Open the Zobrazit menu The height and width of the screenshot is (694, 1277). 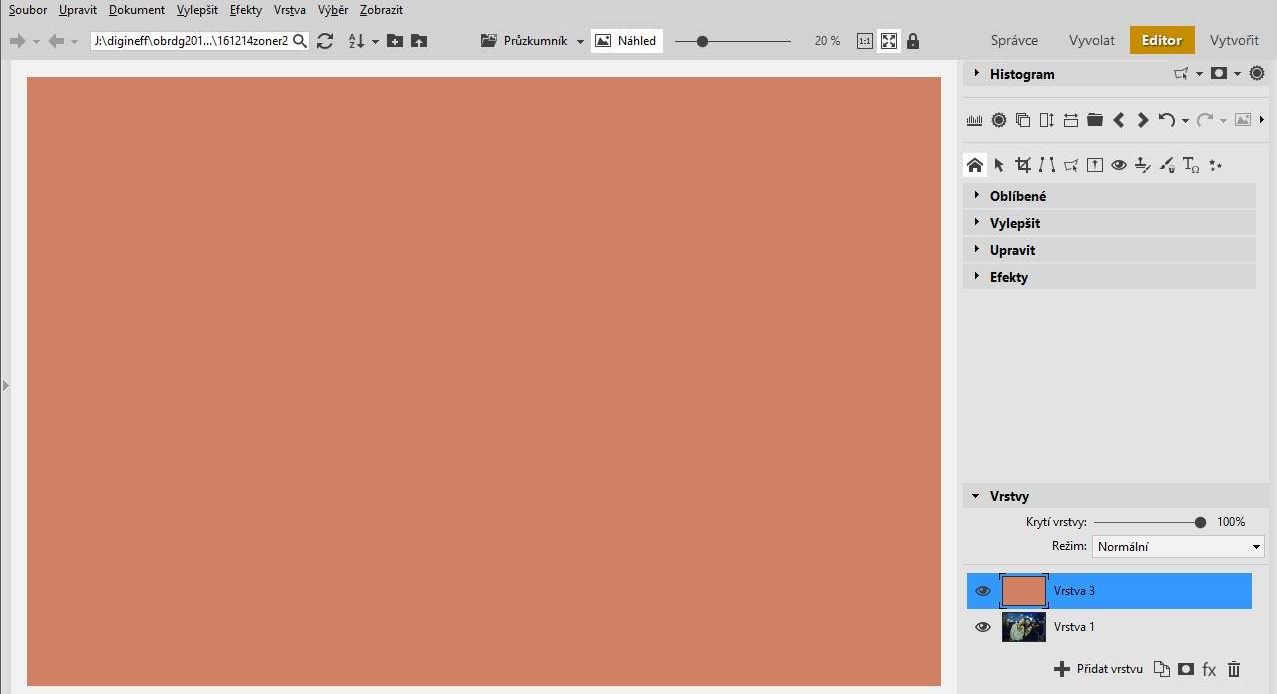pyautogui.click(x=382, y=10)
